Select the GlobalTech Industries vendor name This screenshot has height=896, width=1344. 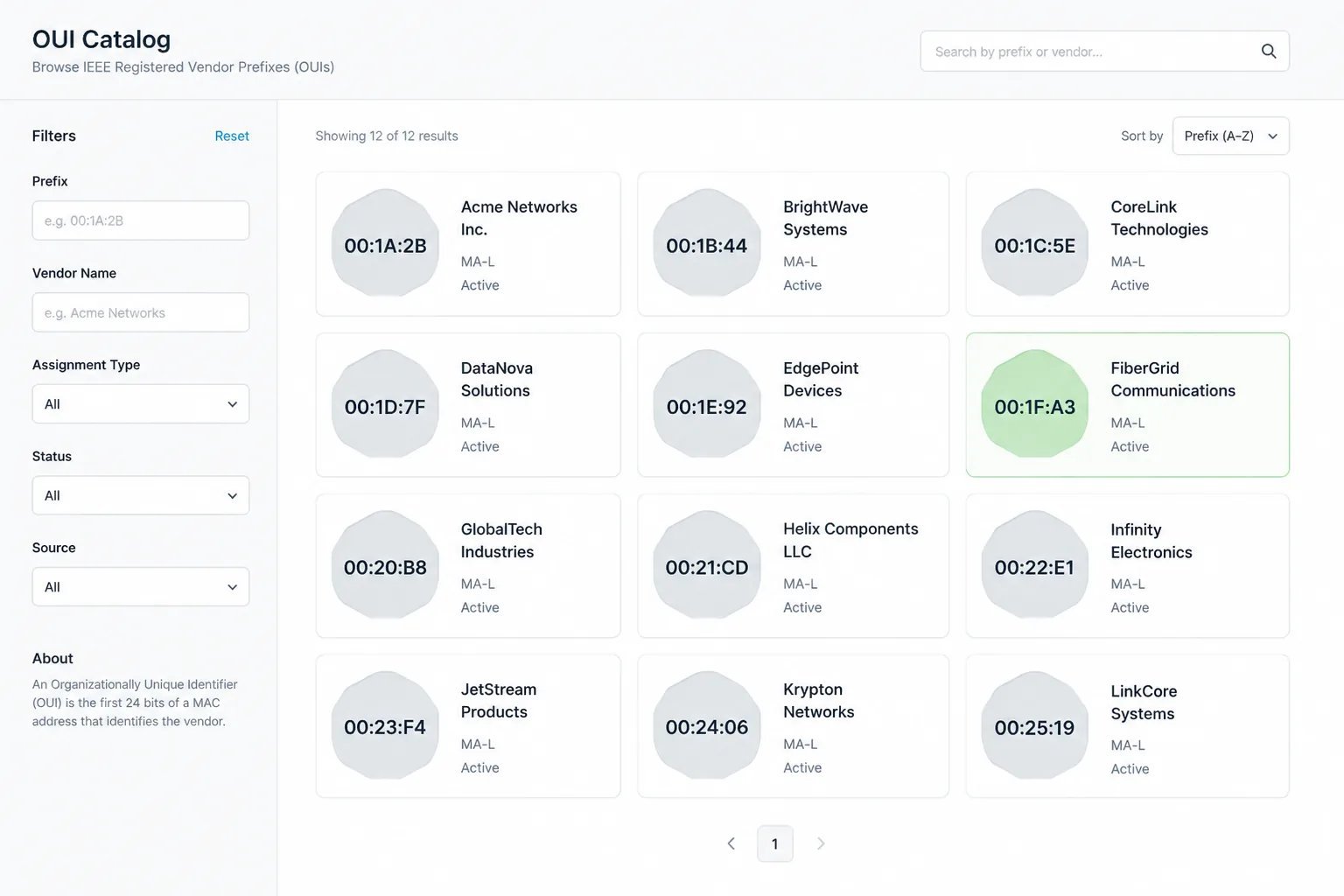tap(501, 540)
